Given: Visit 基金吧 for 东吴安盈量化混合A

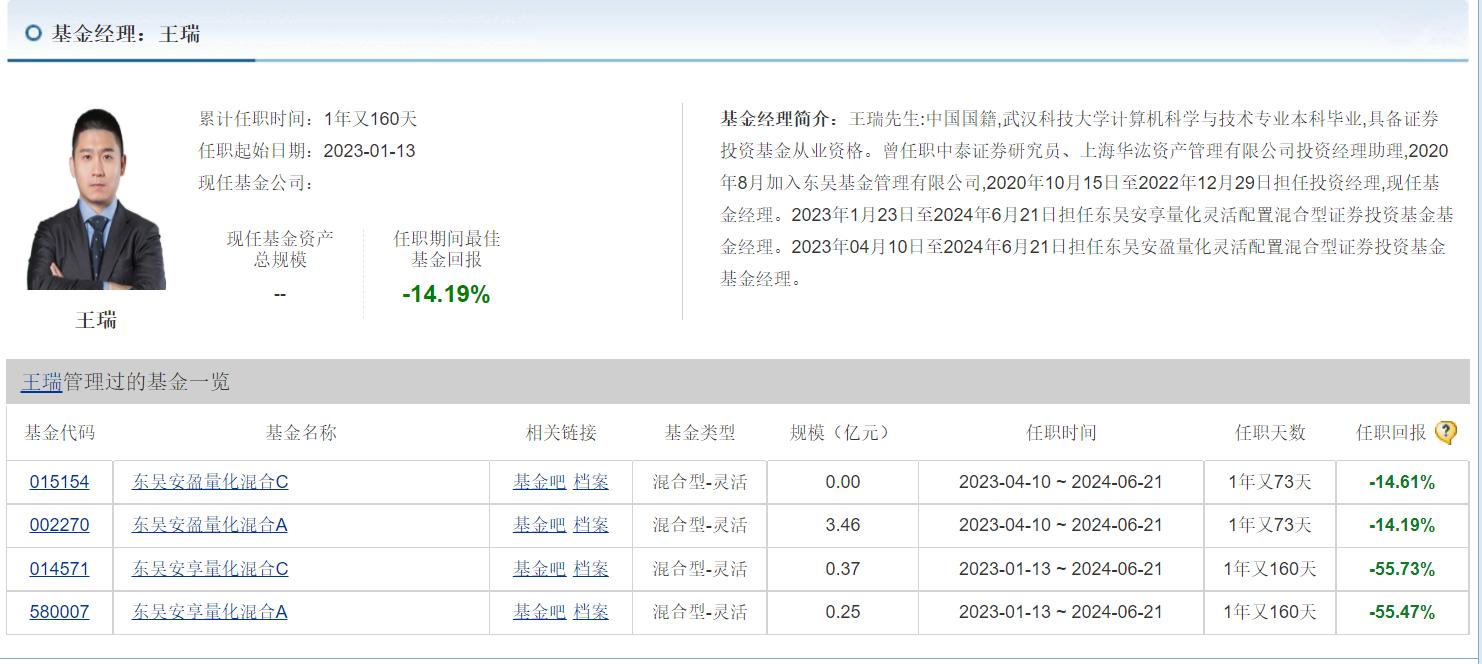Looking at the screenshot, I should tap(539, 525).
